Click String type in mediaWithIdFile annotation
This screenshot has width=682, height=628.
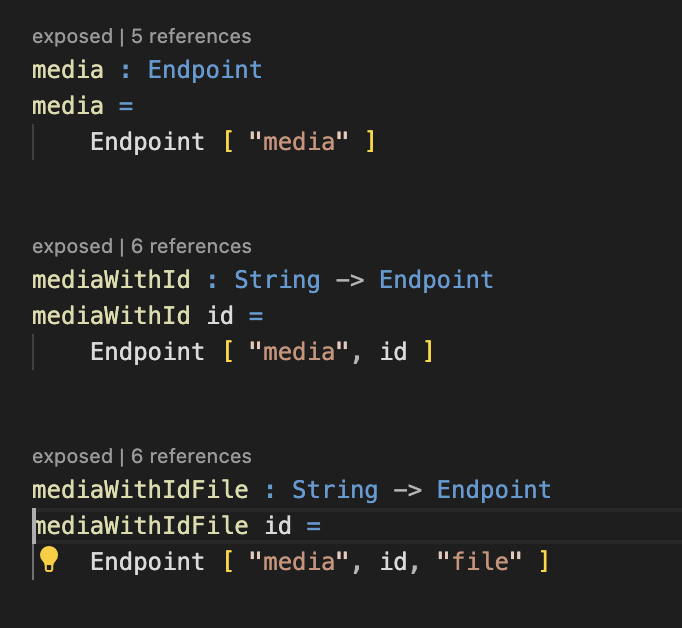tap(335, 490)
